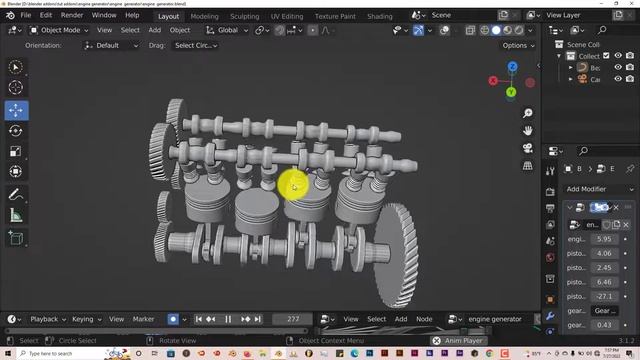This screenshot has width=640, height=360.
Task: Adjust the engi value slider 5.95
Action: point(604,239)
